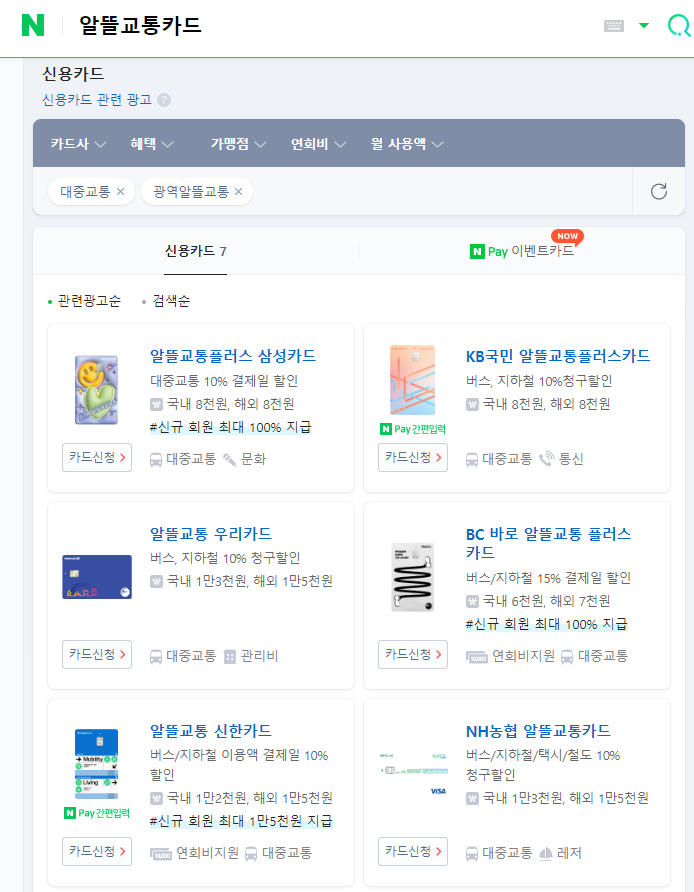Click the 대중교통 bus icon on 삼성카드
The width and height of the screenshot is (694, 892).
coord(156,459)
